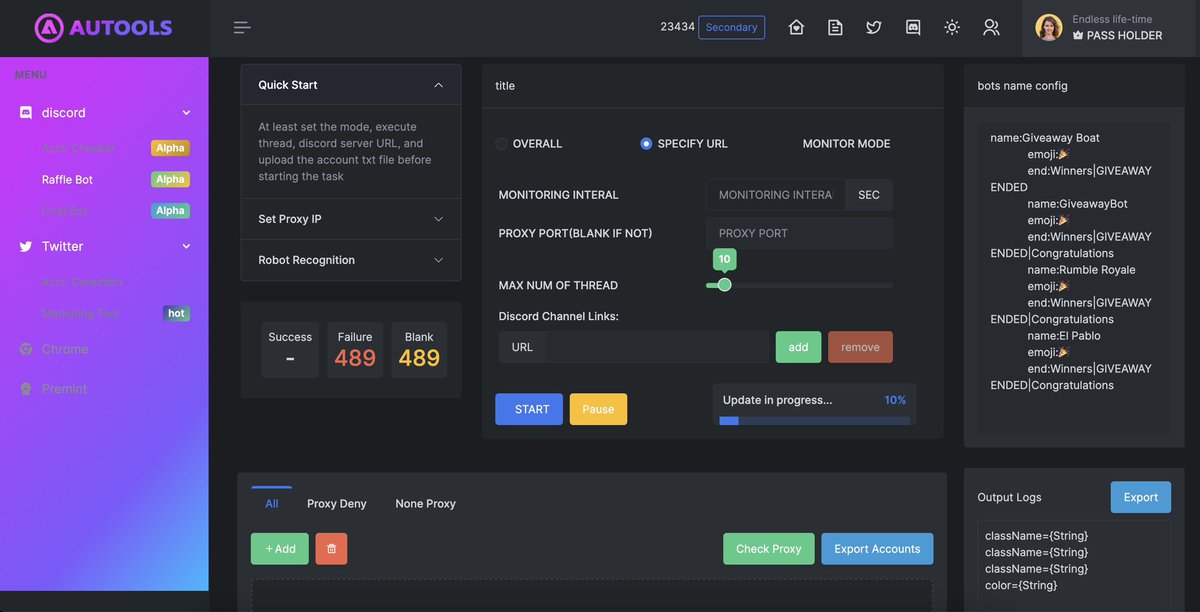This screenshot has height=612, width=1200.
Task: Click the SEC unit label
Action: tap(869, 195)
